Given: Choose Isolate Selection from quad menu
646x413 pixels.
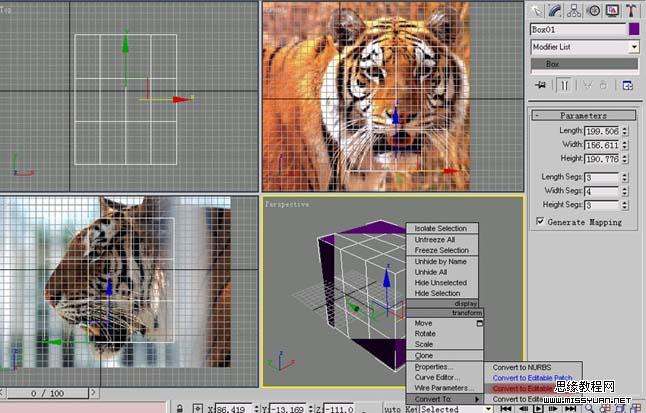Looking at the screenshot, I should [x=440, y=228].
